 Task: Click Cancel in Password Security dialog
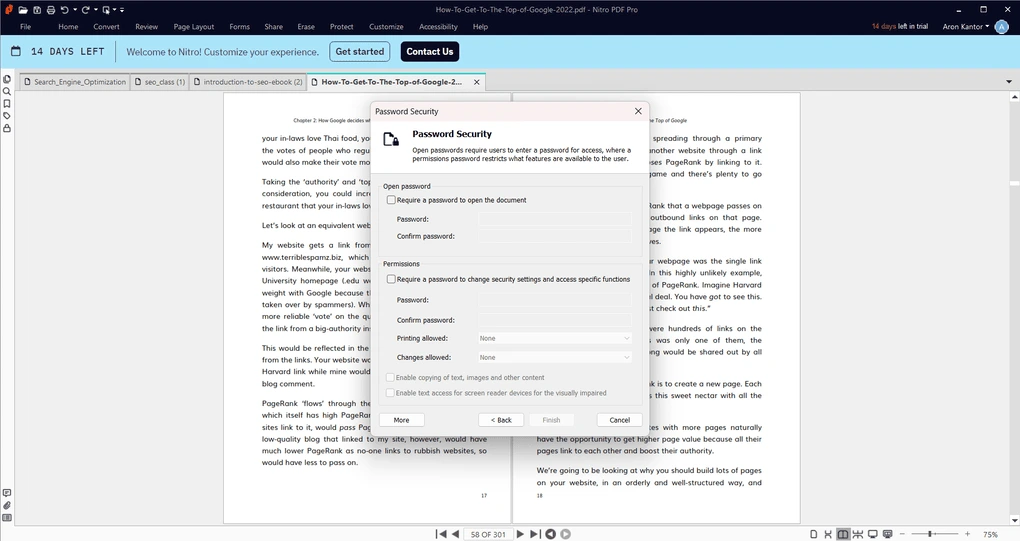tap(619, 420)
